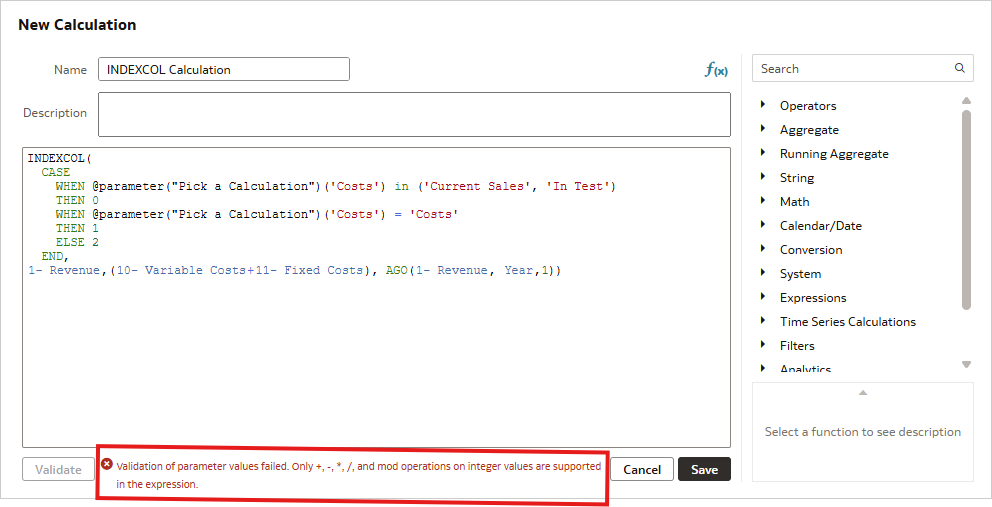The width and height of the screenshot is (992, 507).
Task: Click the END, keyword in expression
Action: 55,256
